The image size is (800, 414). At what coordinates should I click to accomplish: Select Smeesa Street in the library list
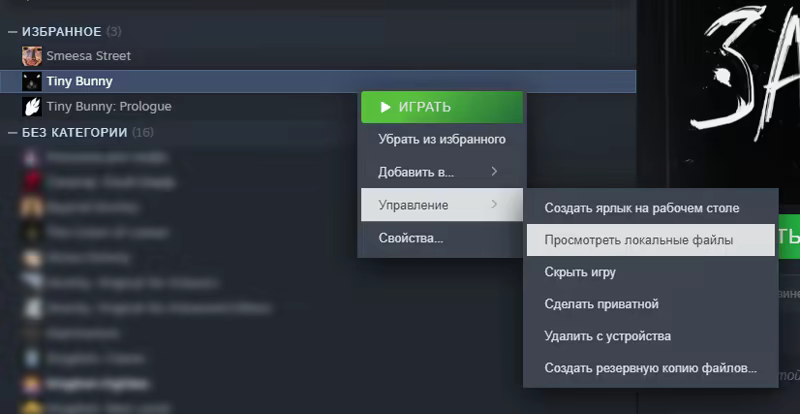point(88,56)
